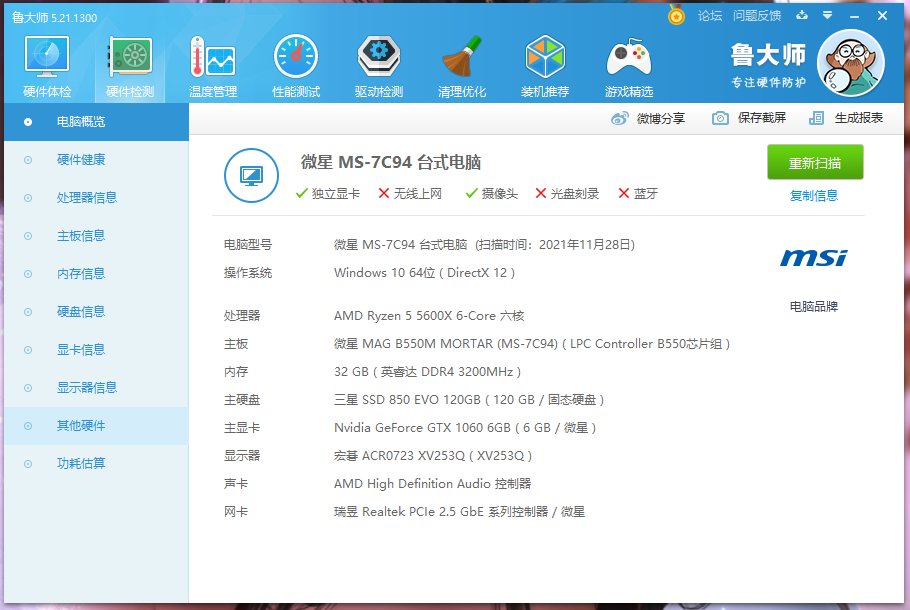The height and width of the screenshot is (610, 910).
Task: Click heading 微星 MS-7C94 台式电脑
Action: coord(391,162)
